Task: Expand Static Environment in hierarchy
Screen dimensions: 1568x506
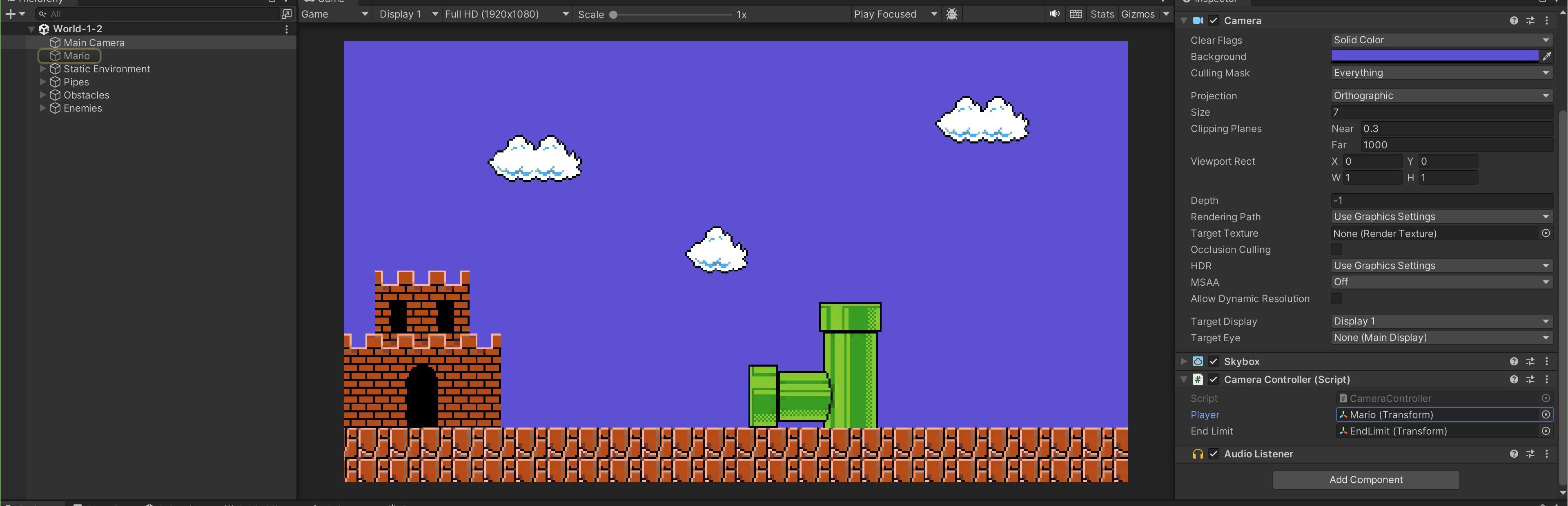Action: tap(42, 69)
